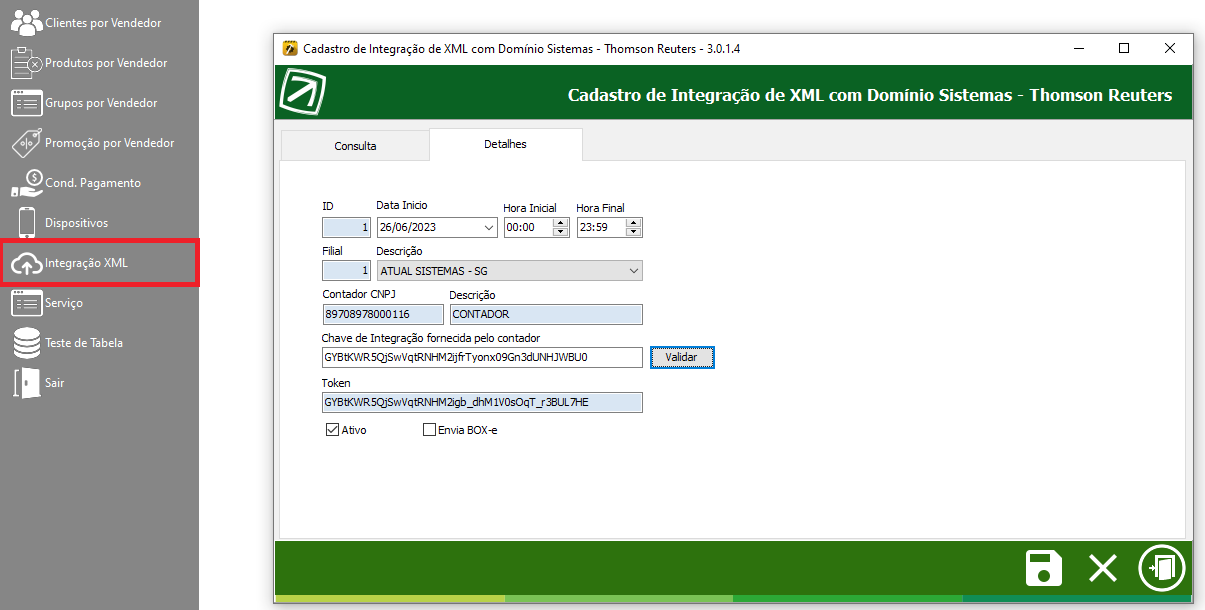Click the save floppy disk icon

(1044, 568)
